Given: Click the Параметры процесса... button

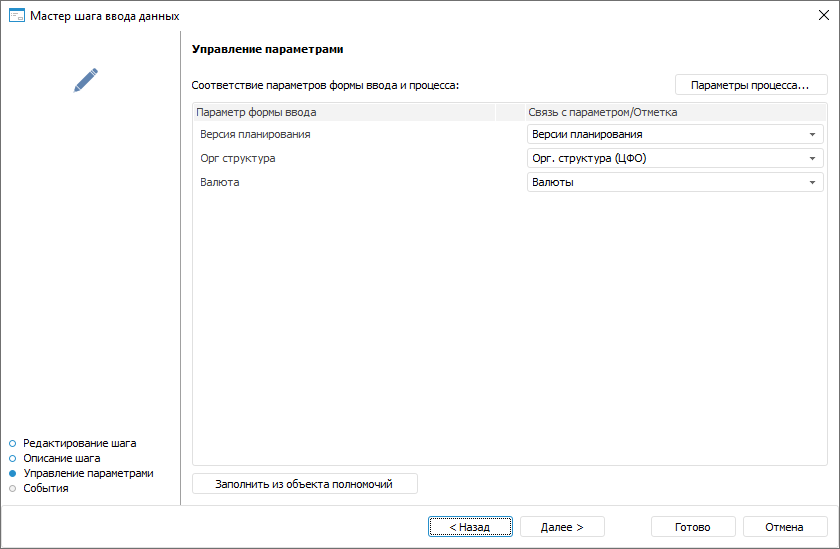Looking at the screenshot, I should pyautogui.click(x=751, y=85).
